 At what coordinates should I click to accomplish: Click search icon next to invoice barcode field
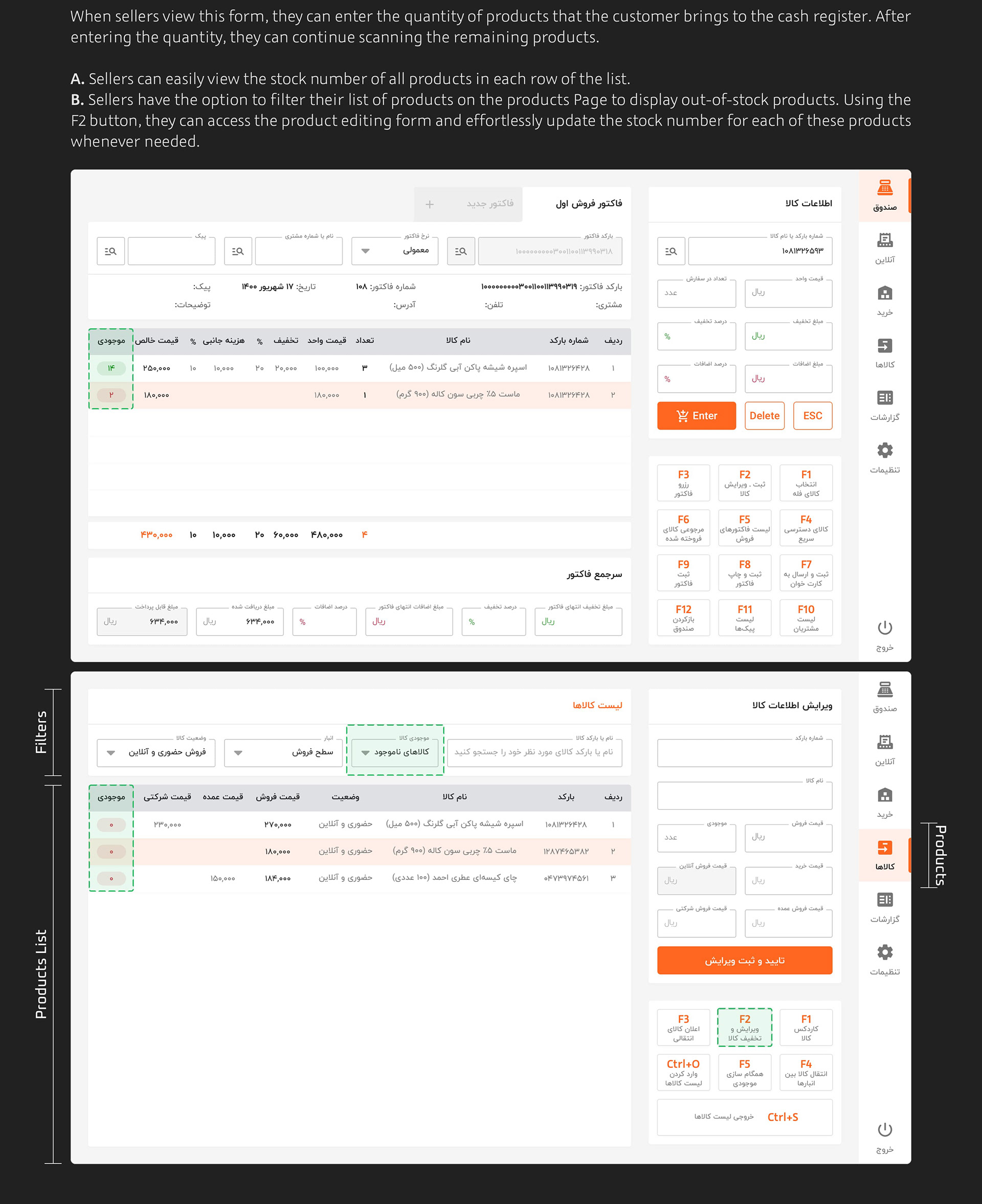click(460, 251)
